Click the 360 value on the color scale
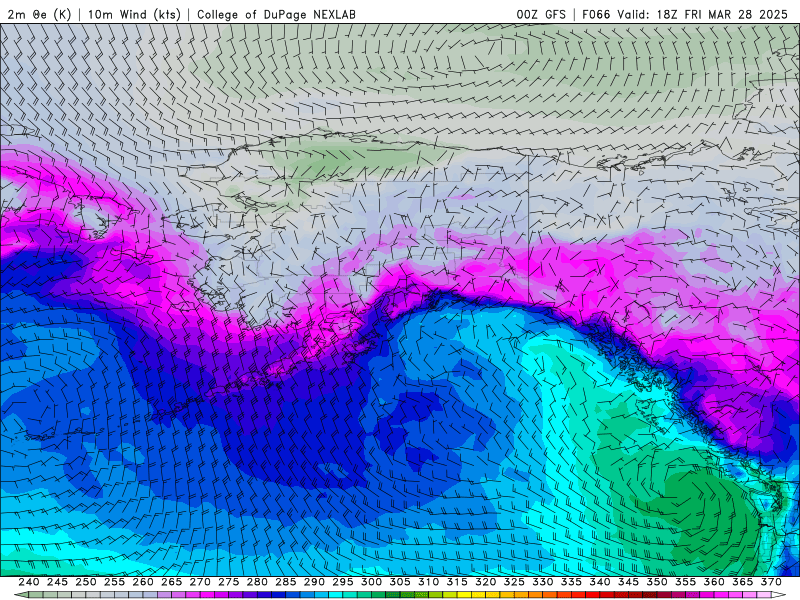800x600 pixels. (x=714, y=582)
